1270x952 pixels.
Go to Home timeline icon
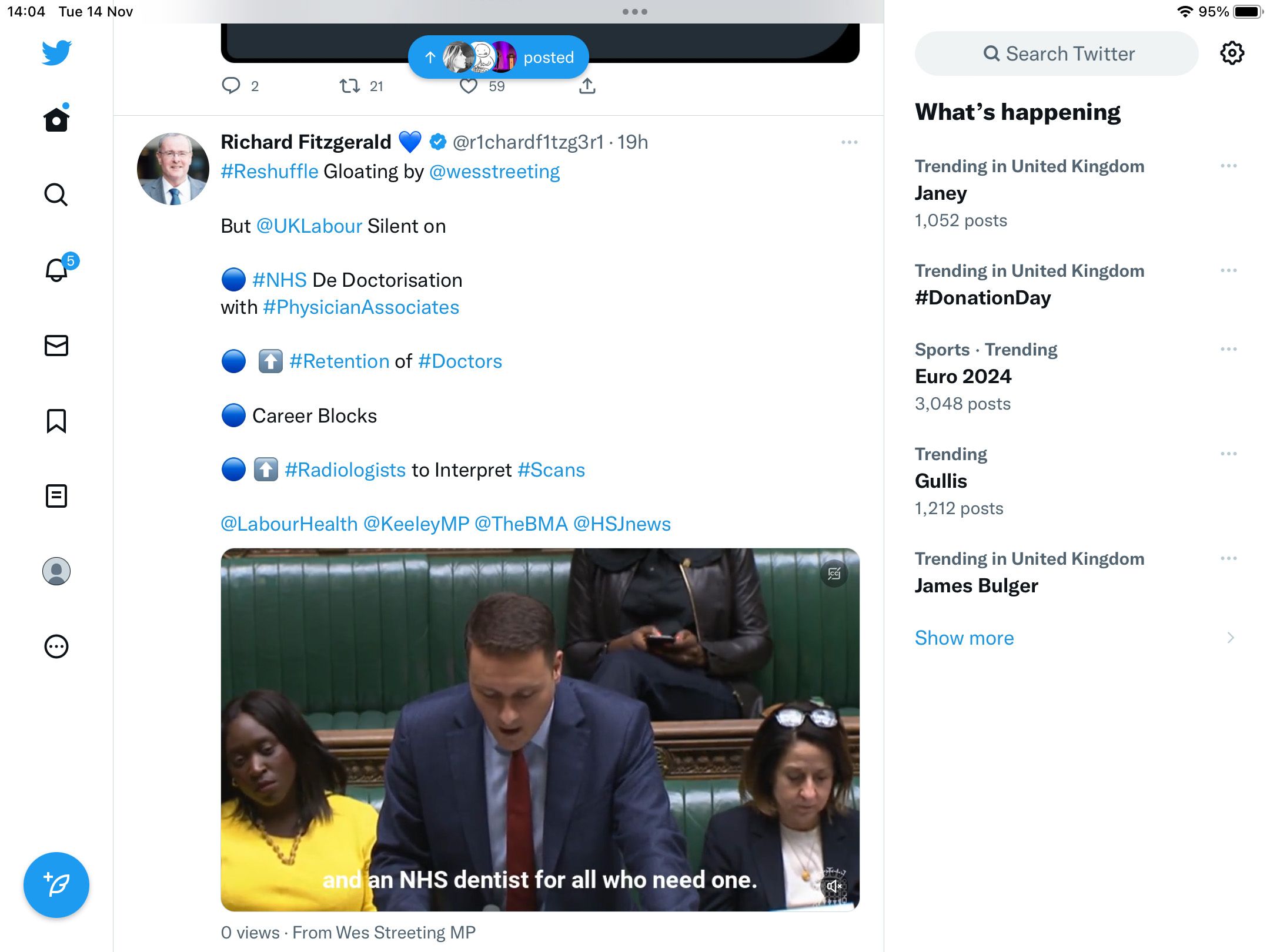coord(56,119)
